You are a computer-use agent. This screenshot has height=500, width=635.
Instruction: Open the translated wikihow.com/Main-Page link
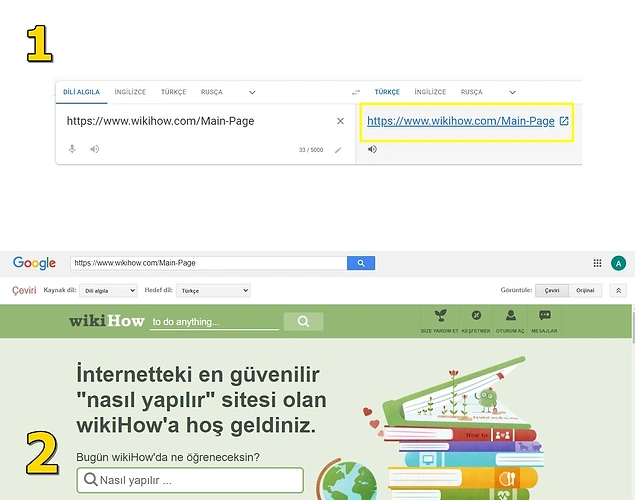pos(460,121)
